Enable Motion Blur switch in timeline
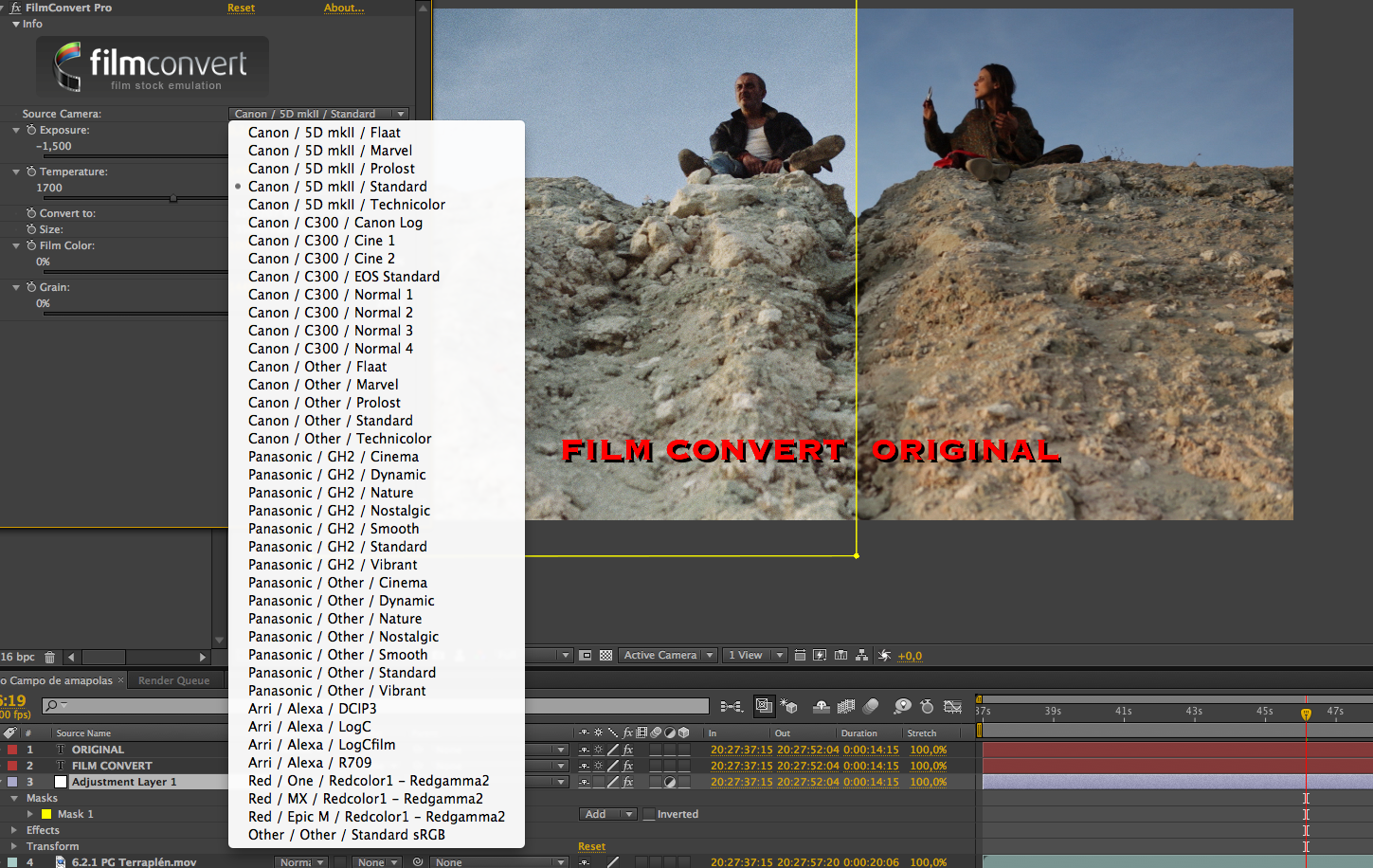The image size is (1373, 868). point(871,706)
